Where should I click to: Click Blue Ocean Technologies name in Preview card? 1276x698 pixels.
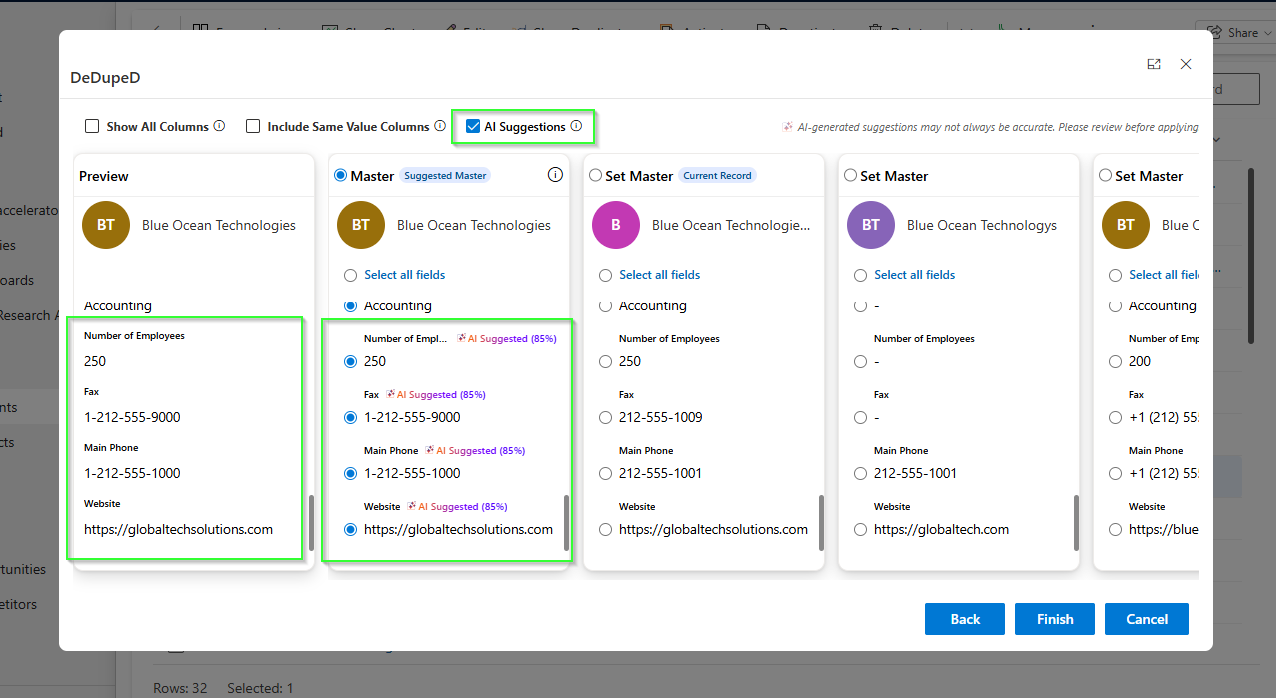(219, 225)
